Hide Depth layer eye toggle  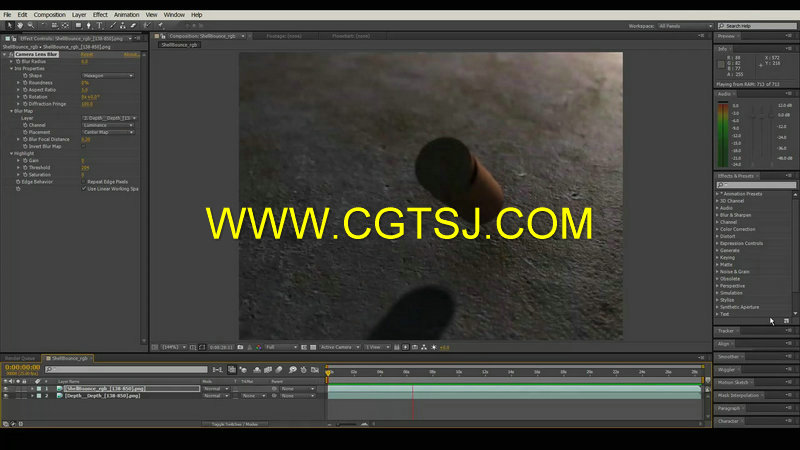point(6,396)
